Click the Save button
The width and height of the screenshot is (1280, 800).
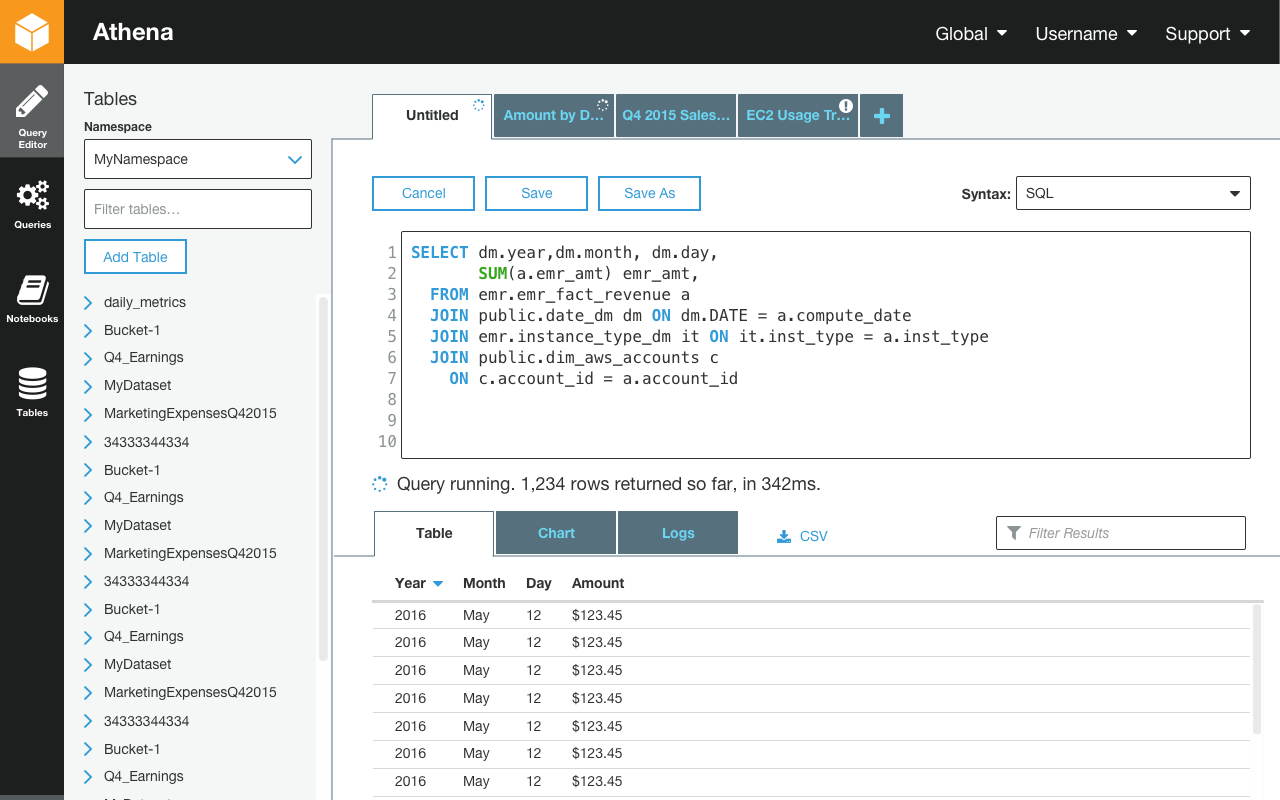pos(537,194)
